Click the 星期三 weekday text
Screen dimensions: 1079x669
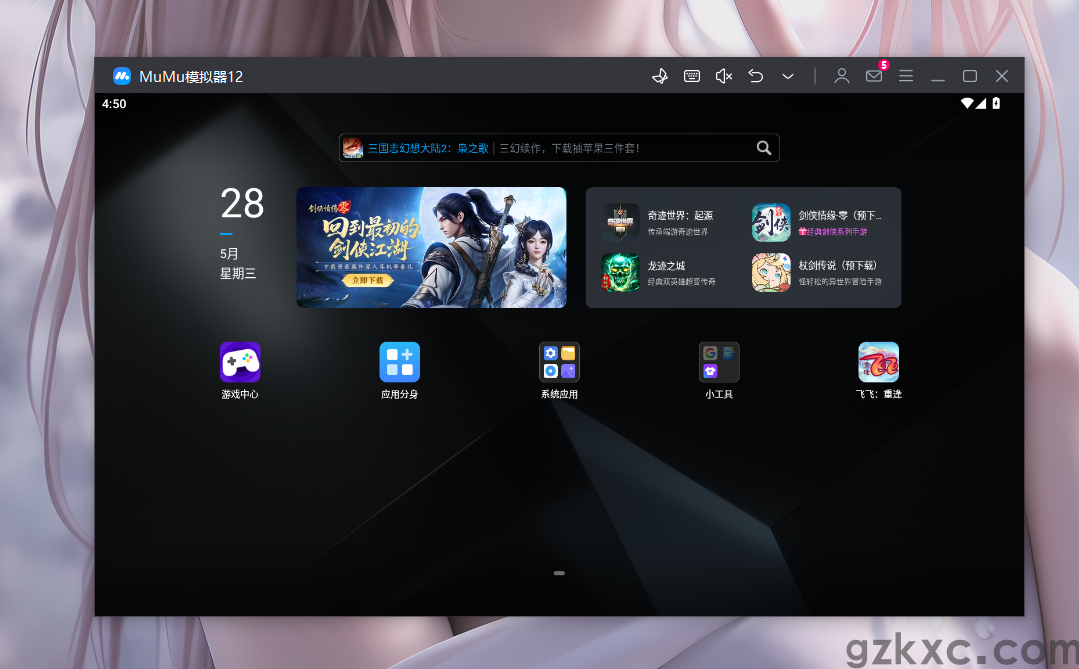click(x=238, y=274)
